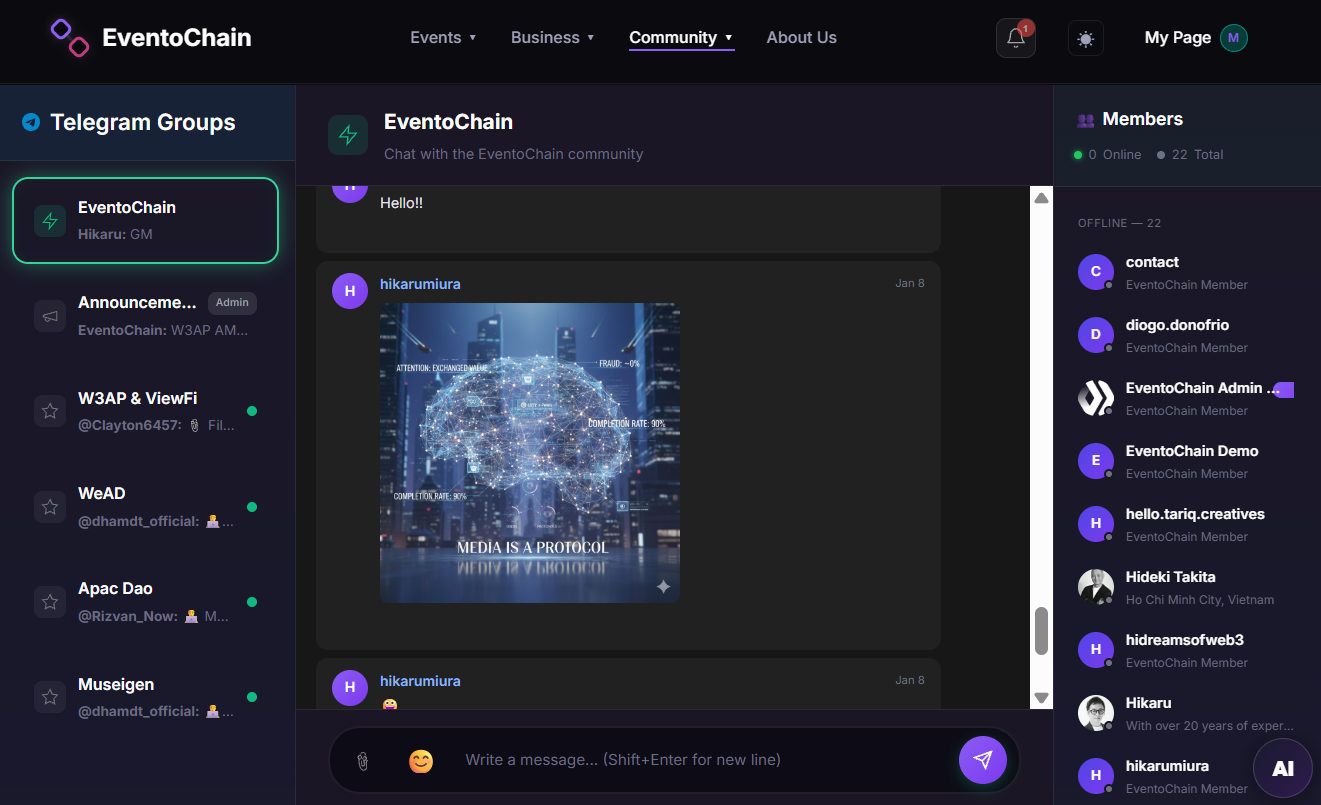Click the star icon for Museigen group
Image resolution: width=1321 pixels, height=805 pixels.
[50, 697]
